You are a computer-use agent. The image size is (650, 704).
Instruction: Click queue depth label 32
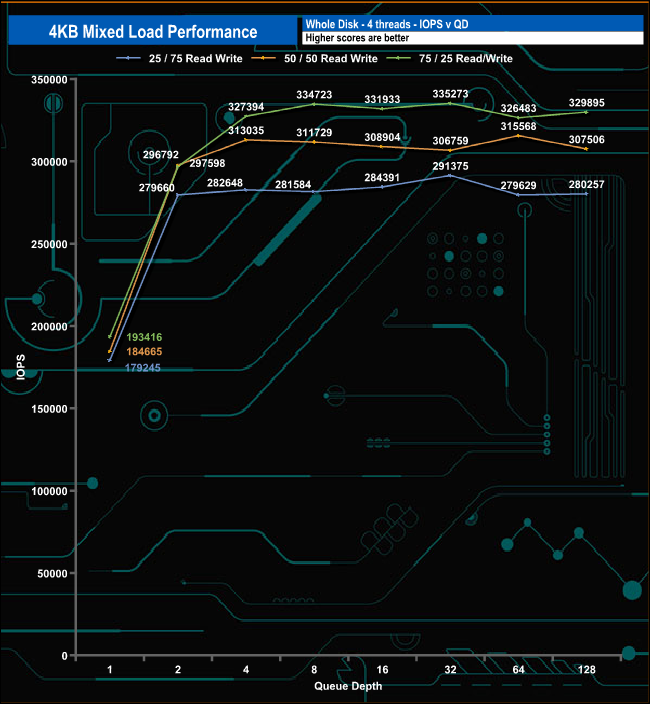[x=450, y=670]
